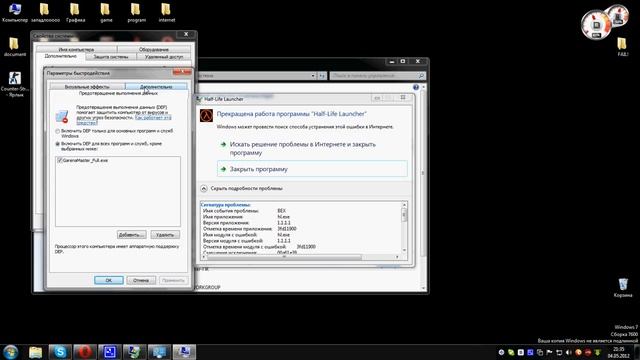The width and height of the screenshot is (640, 360).
Task: Choose Закрыть программу option
Action: tap(312, 169)
